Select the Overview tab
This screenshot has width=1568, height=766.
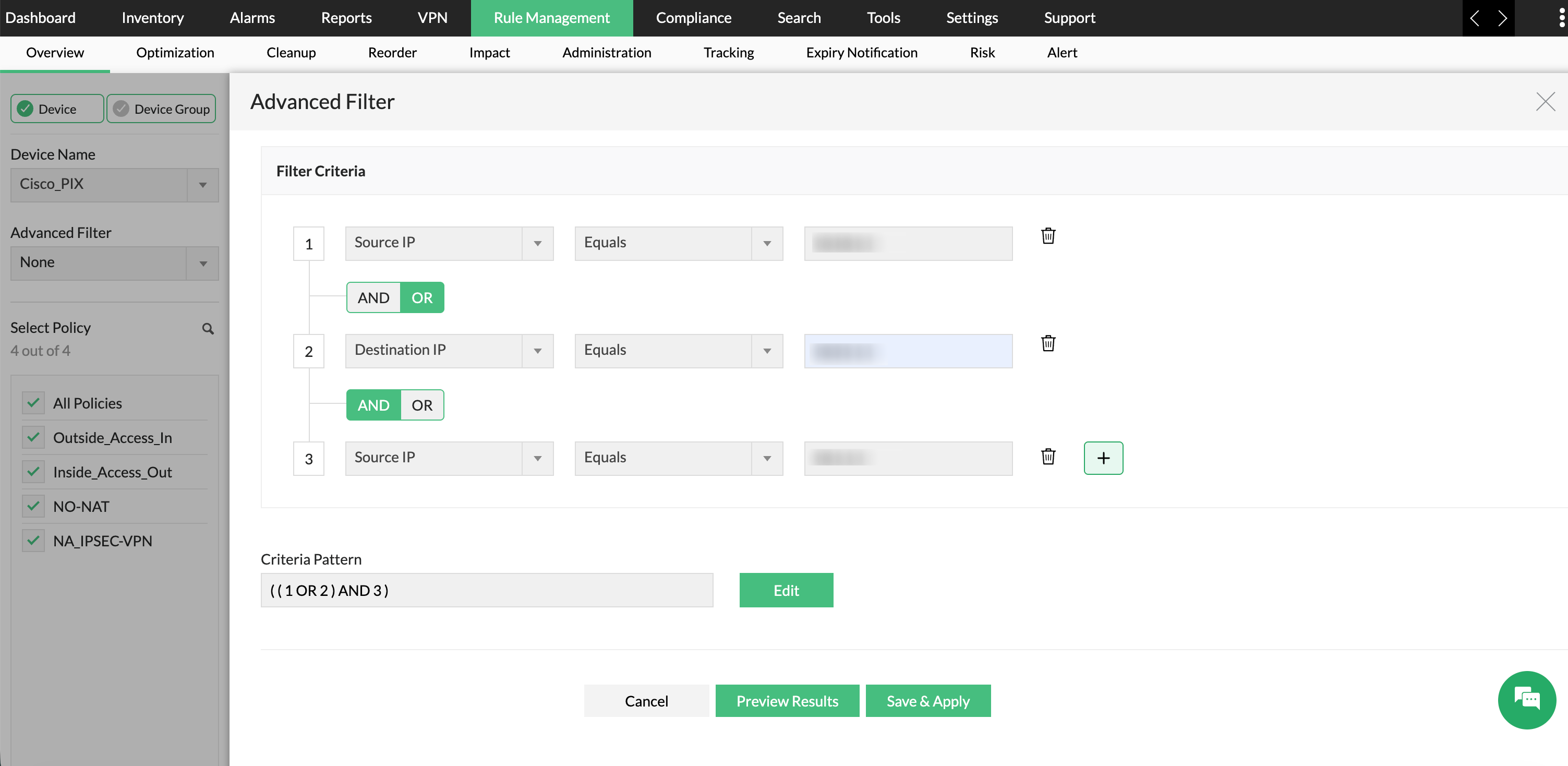(x=55, y=53)
